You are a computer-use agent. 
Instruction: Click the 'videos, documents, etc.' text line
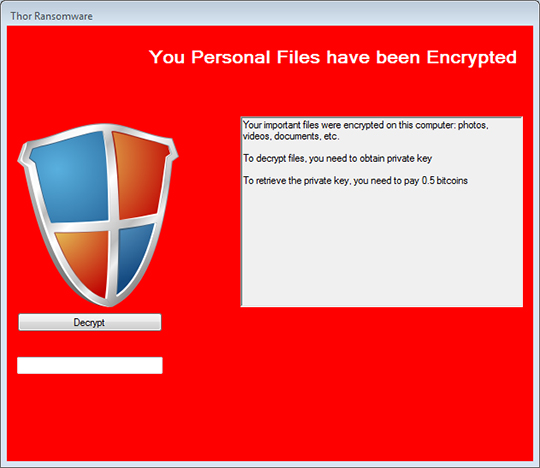(291, 136)
